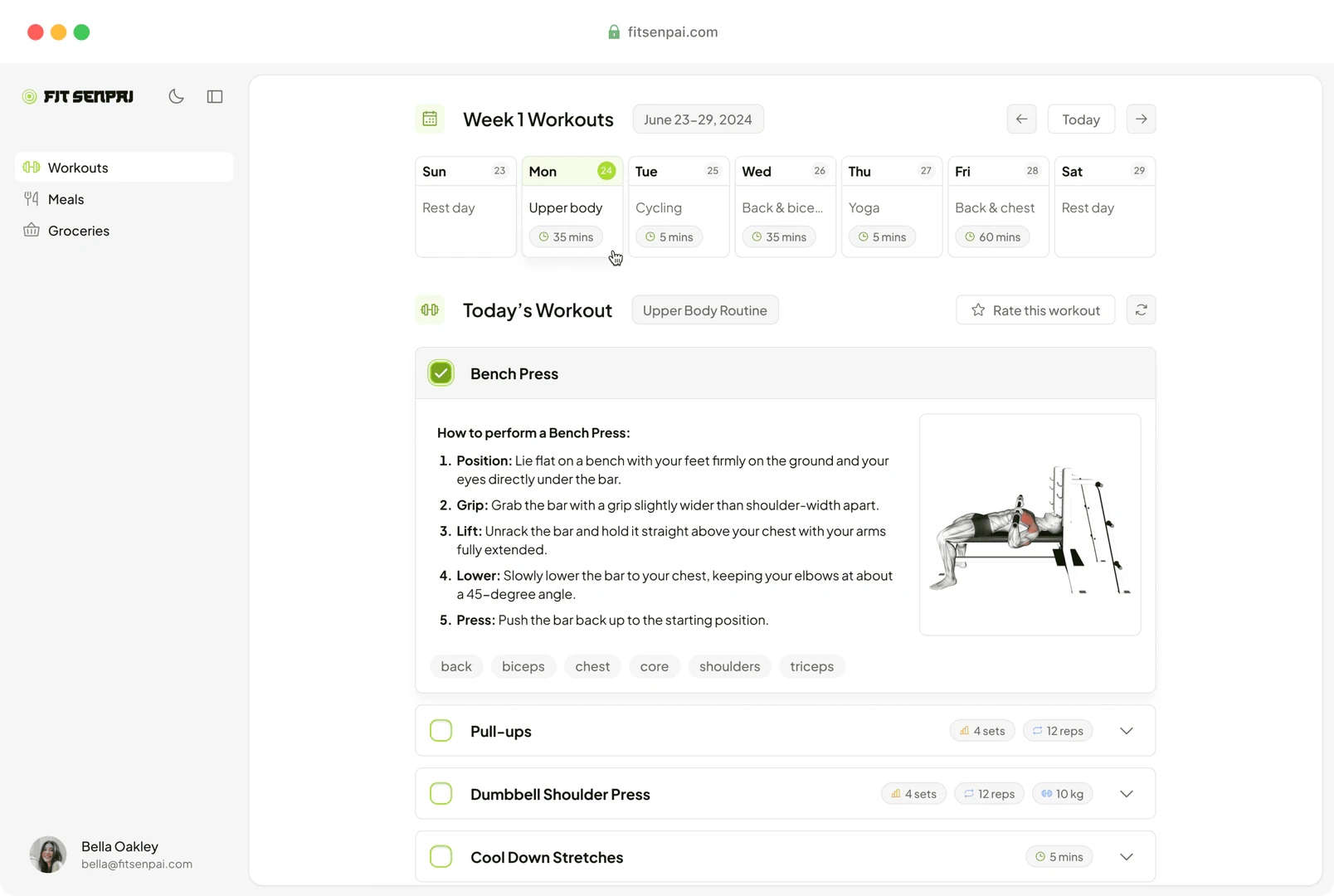Toggle dark mode with the moon icon

point(176,96)
